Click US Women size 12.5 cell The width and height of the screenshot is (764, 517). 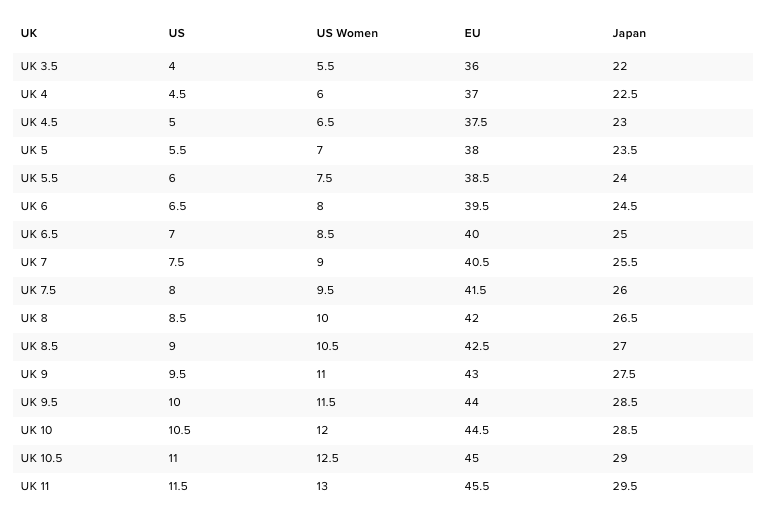pos(327,459)
